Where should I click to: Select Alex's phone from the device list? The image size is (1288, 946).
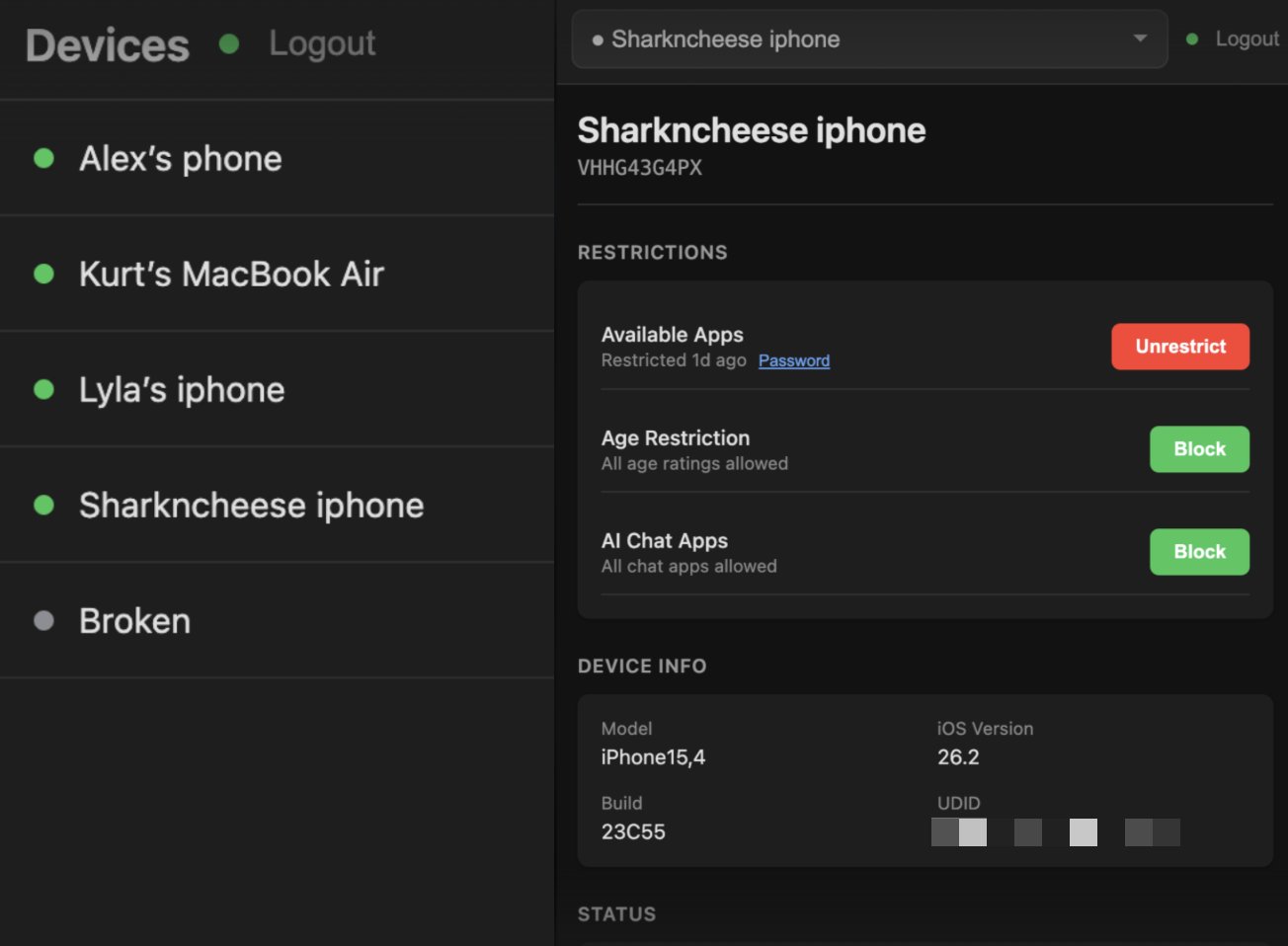click(181, 158)
